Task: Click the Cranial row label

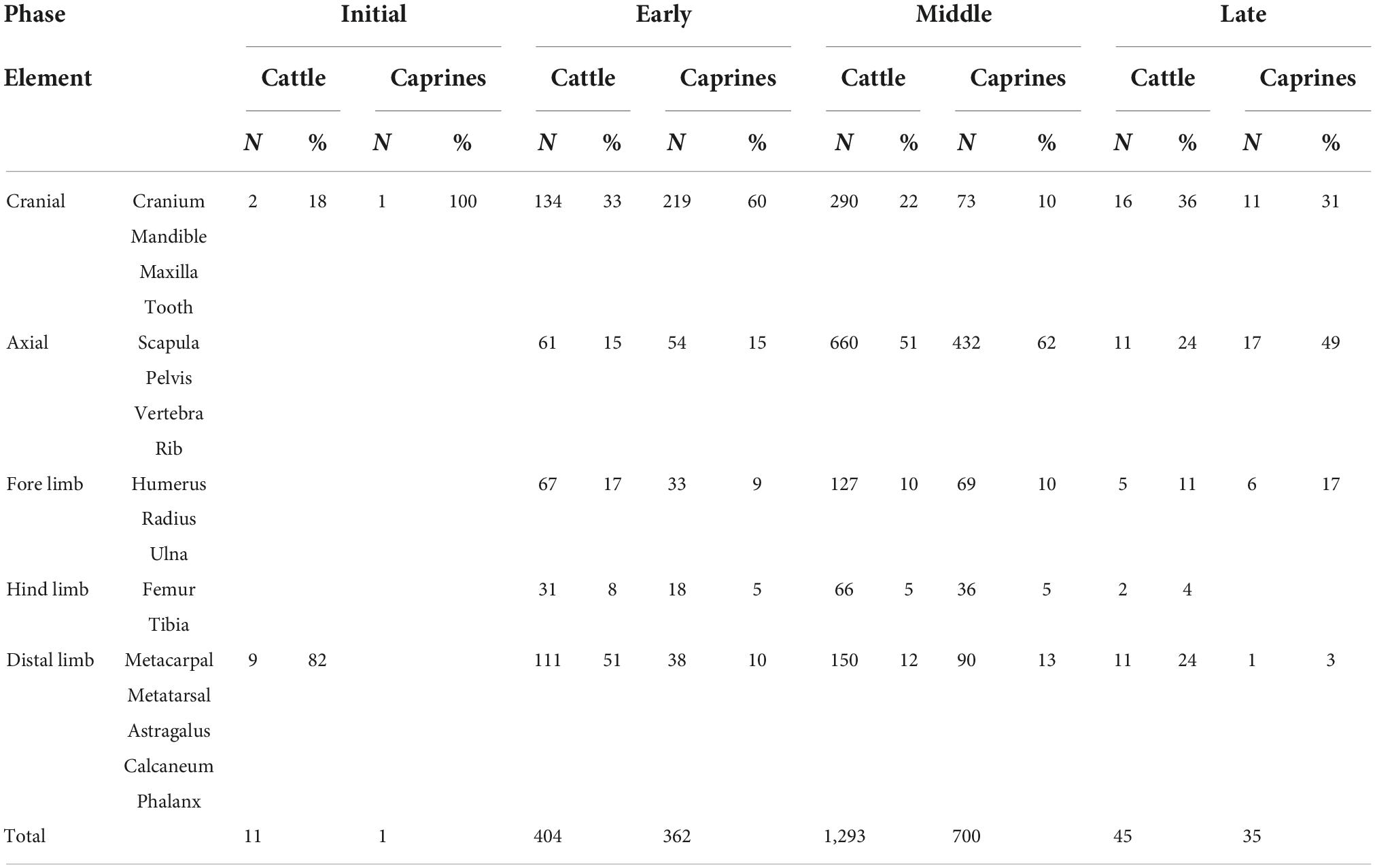Action: pos(36,201)
